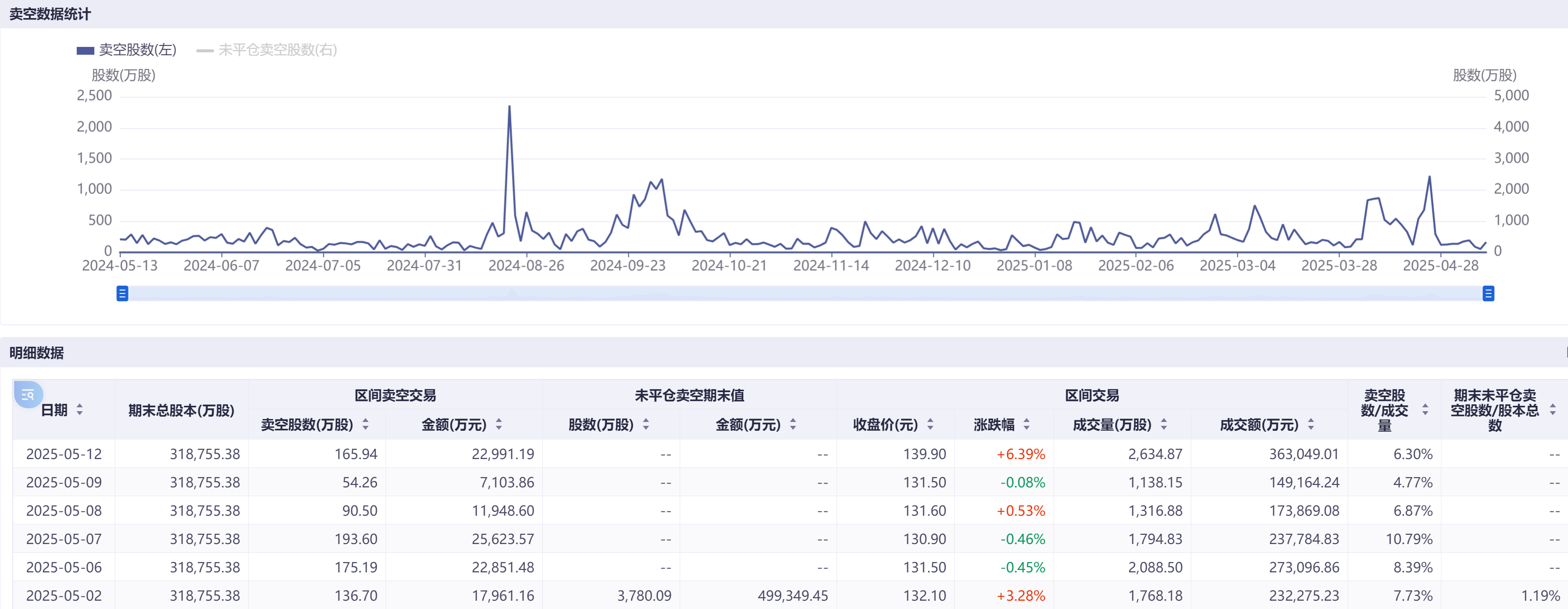Sort by 涨跌幅 column arrows

pos(1026,425)
